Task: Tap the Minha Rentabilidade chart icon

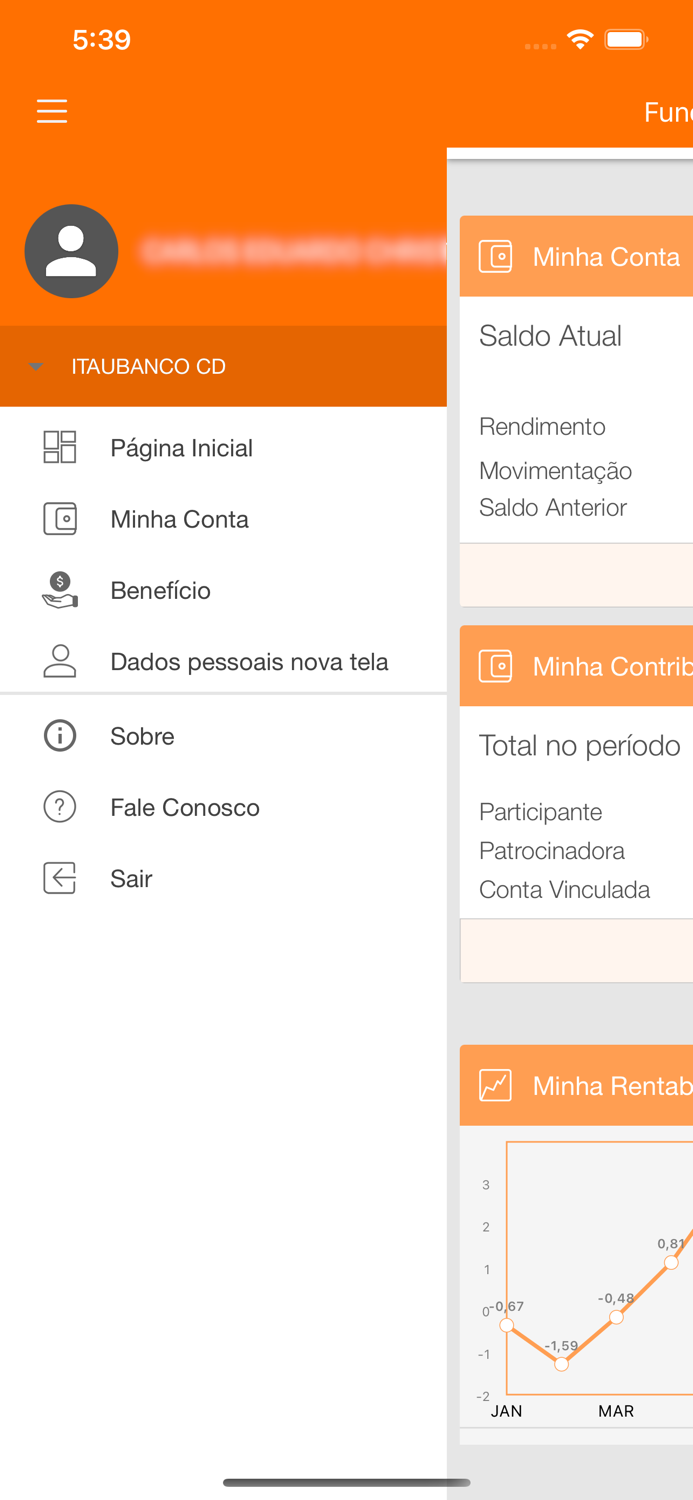Action: tap(495, 1085)
